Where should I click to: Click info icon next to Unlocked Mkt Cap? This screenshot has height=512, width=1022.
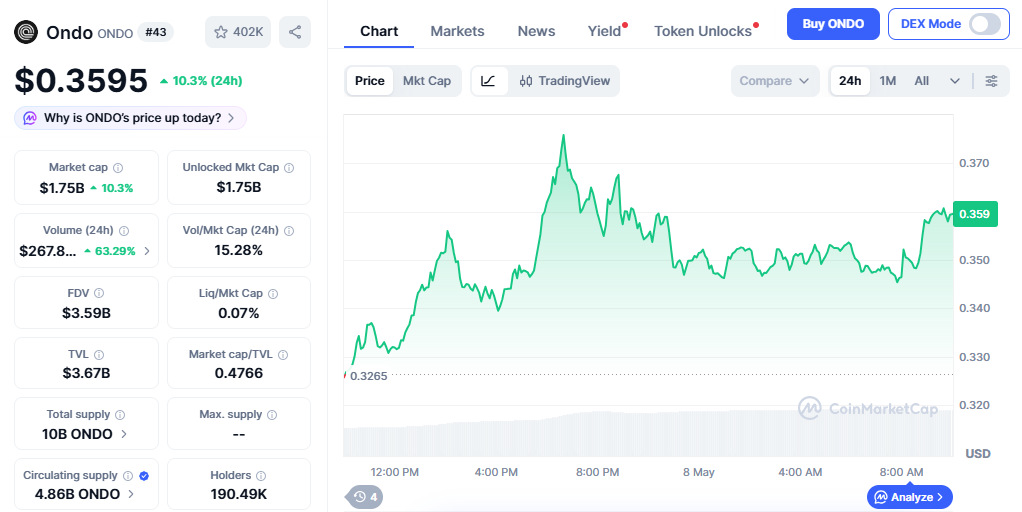coord(289,167)
